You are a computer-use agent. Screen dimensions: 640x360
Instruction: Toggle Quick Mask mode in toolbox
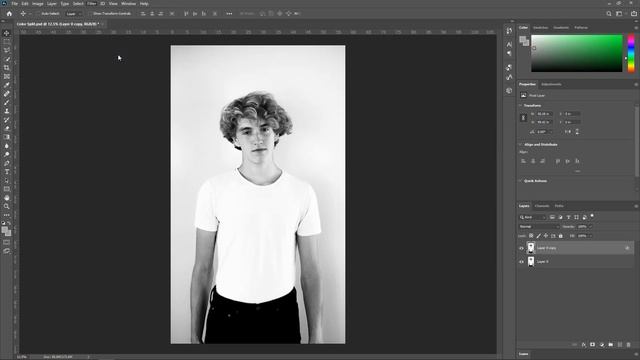[x=7, y=242]
